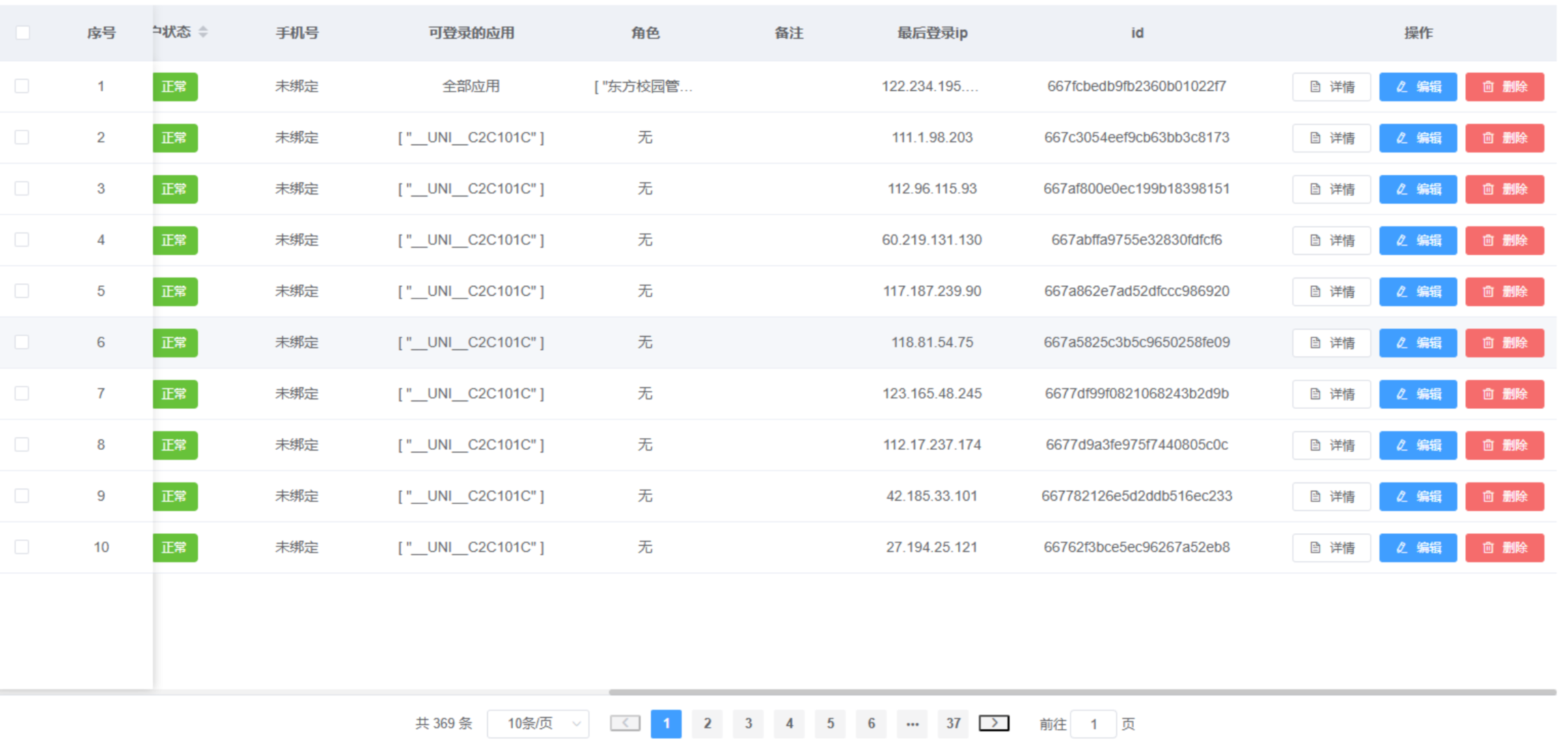Click 删除 for row with ip 118.81.54.75
Image resolution: width=1568 pixels, height=748 pixels.
1504,343
